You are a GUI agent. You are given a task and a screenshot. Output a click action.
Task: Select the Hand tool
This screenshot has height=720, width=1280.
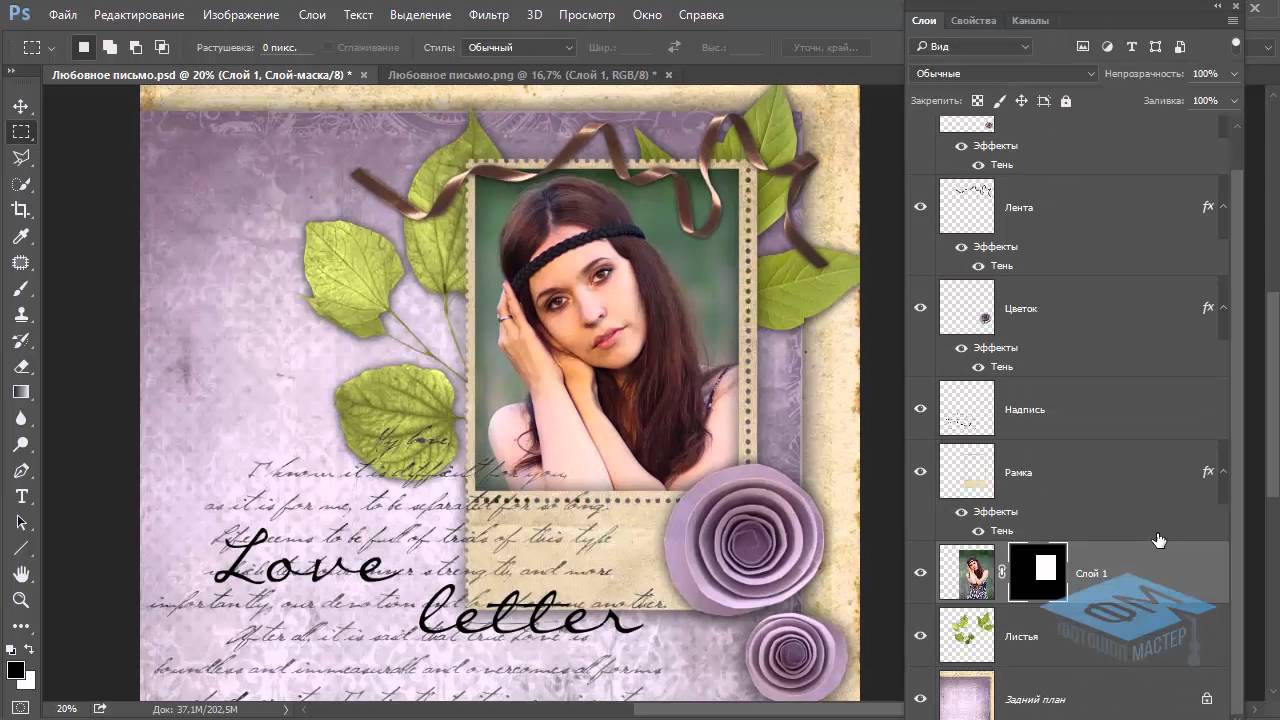click(x=21, y=574)
